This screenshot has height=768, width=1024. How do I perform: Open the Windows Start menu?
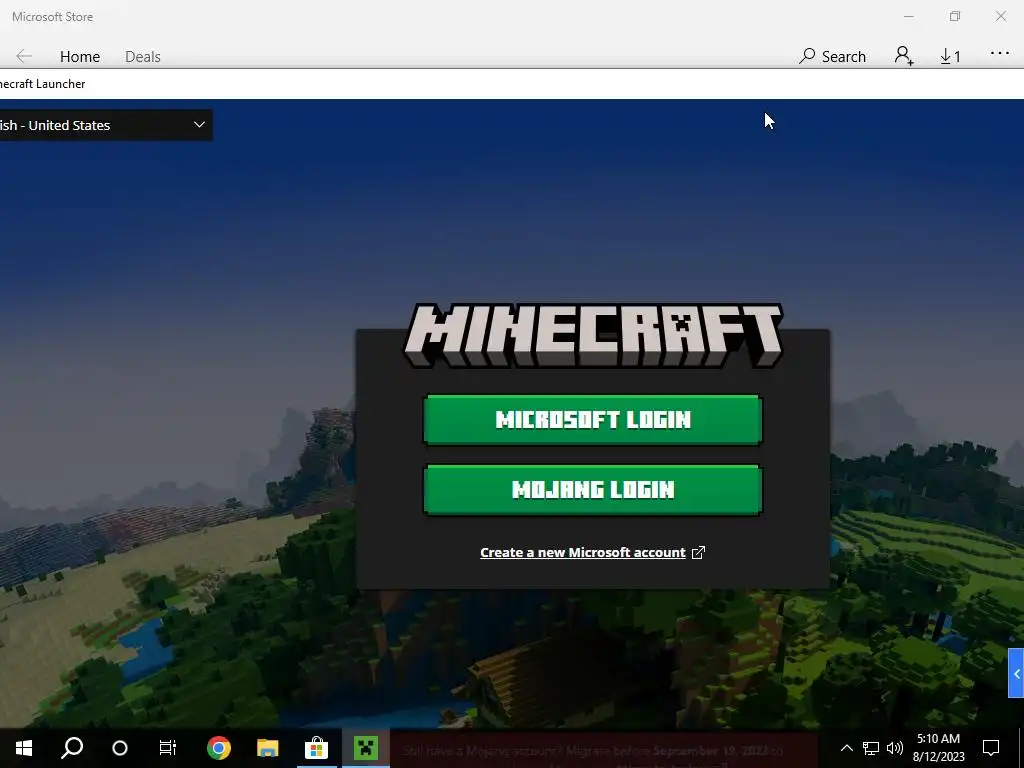pyautogui.click(x=24, y=748)
